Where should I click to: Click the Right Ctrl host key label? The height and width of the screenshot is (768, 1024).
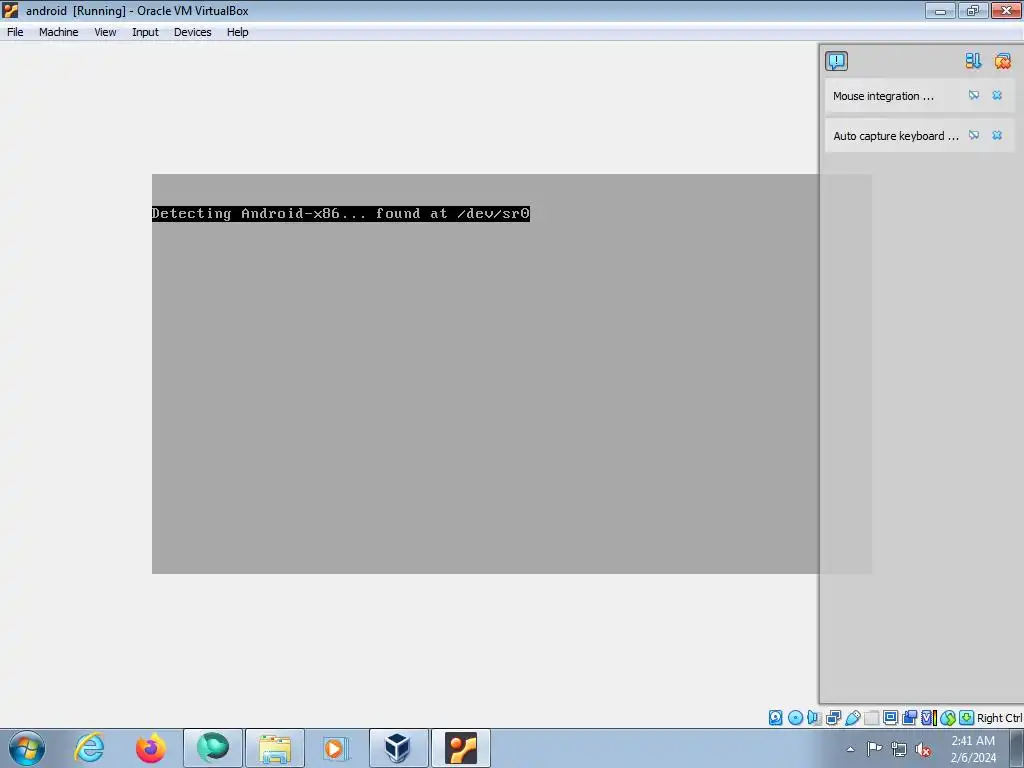tap(1000, 718)
